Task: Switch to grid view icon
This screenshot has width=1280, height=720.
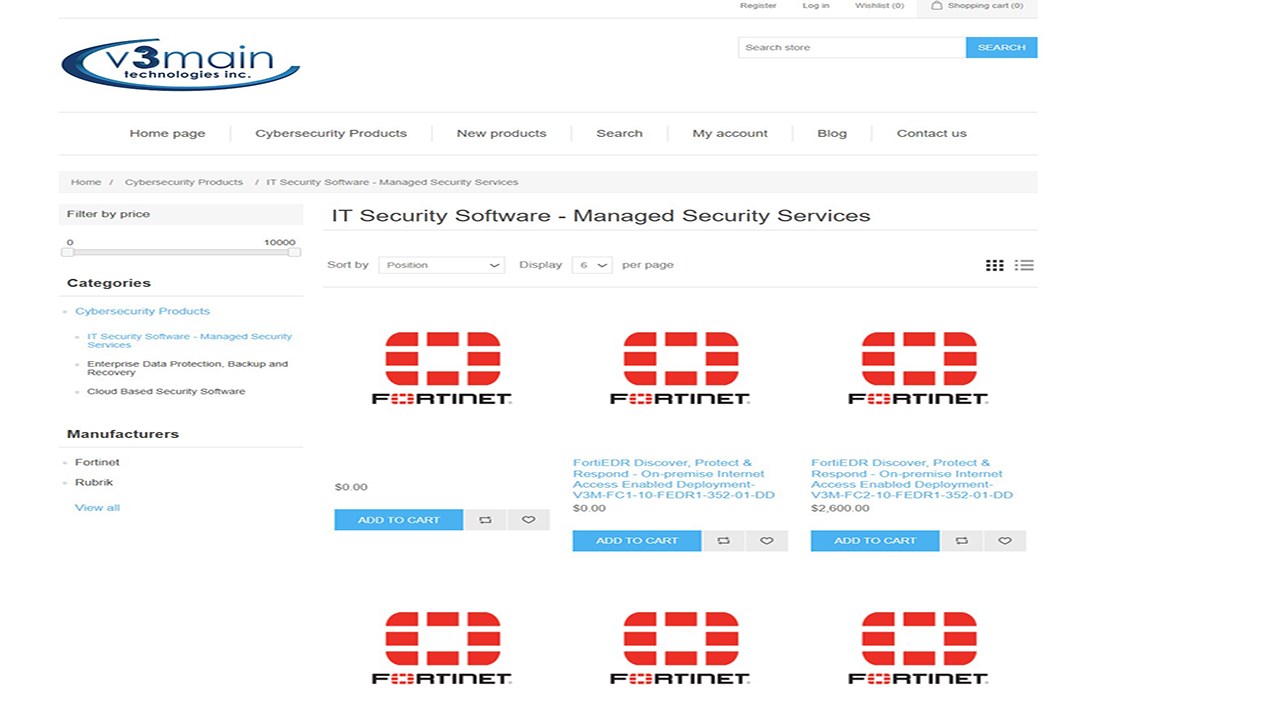Action: (994, 265)
